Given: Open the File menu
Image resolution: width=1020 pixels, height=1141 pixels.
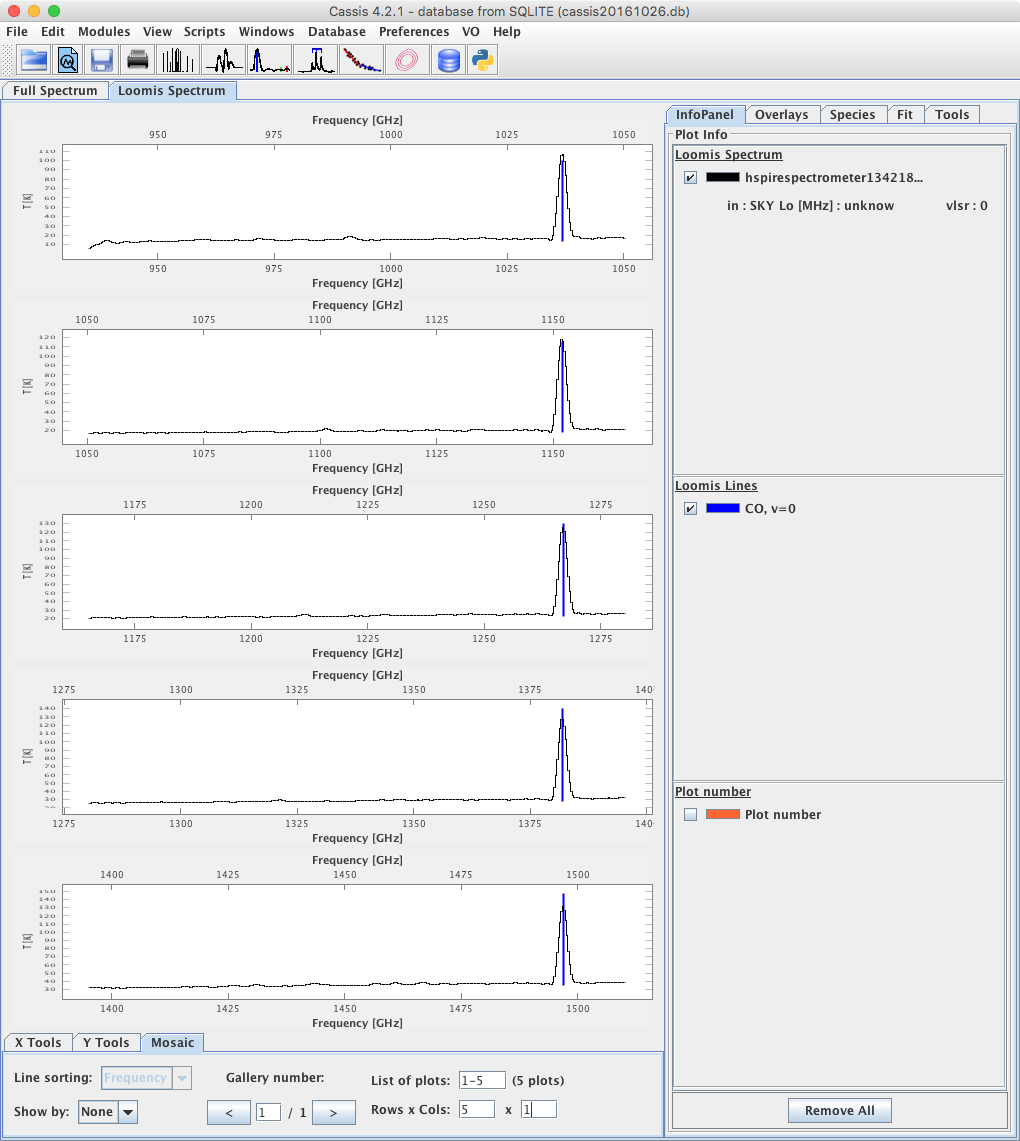Looking at the screenshot, I should [x=17, y=31].
